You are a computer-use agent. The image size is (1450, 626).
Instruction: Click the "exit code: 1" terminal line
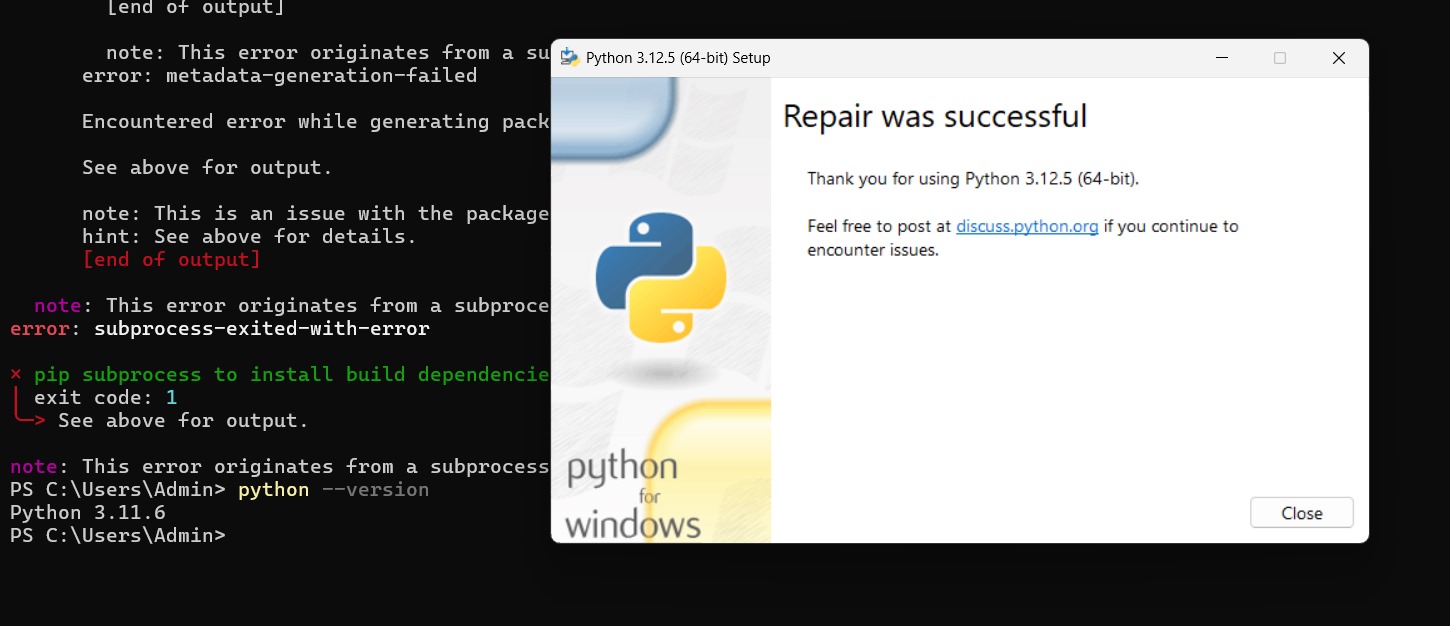coord(106,398)
